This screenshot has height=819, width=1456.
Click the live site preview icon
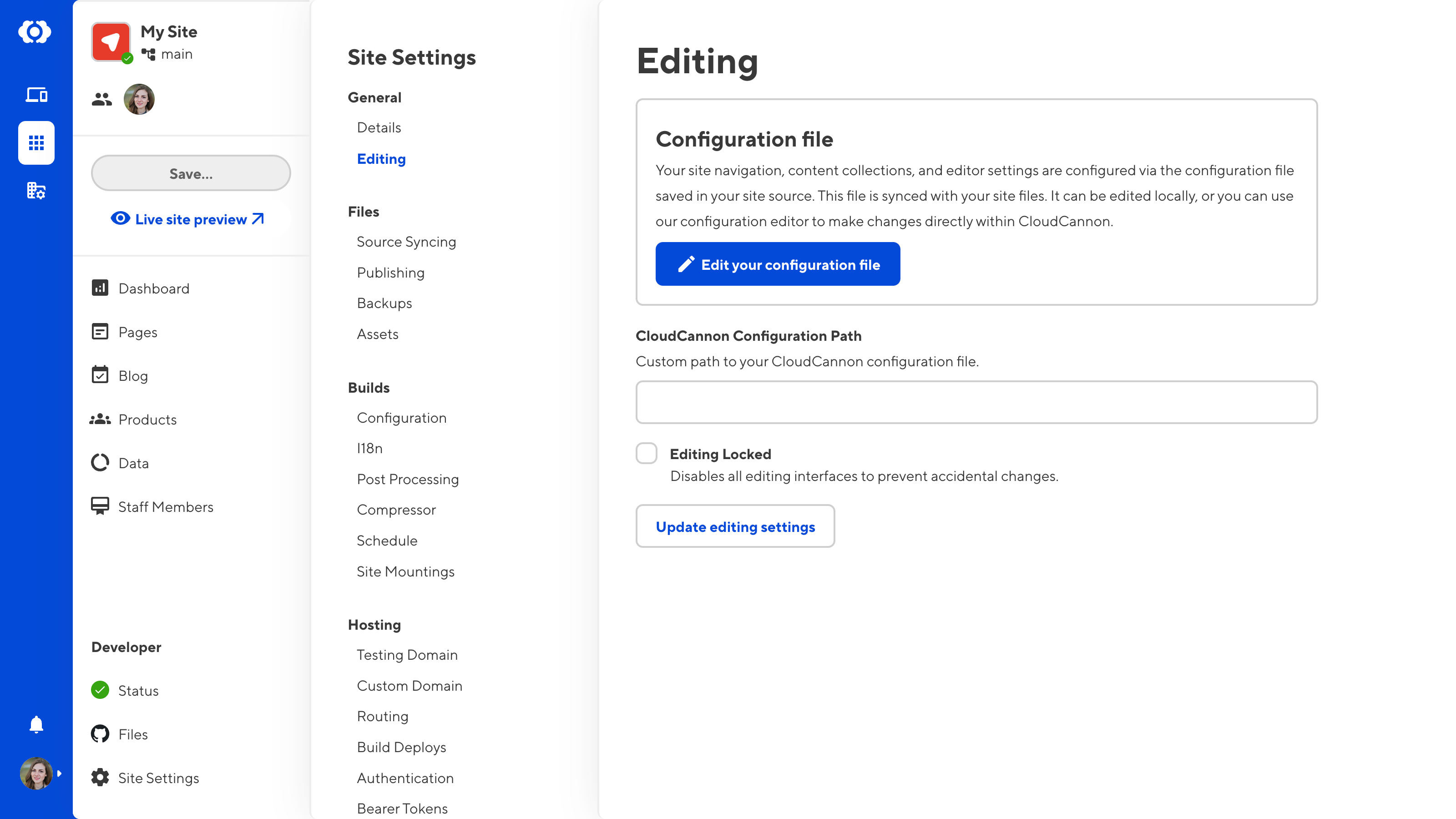120,219
